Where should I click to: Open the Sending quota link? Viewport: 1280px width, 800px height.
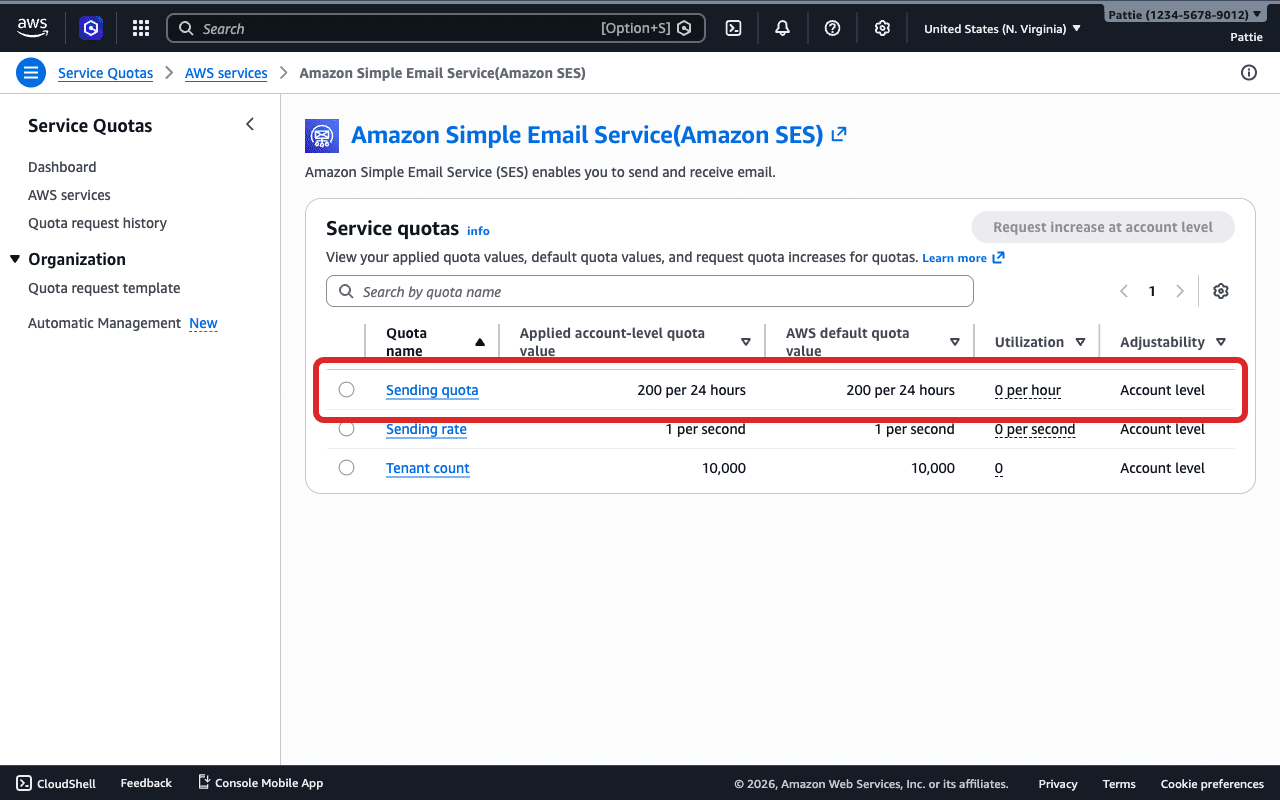point(432,390)
